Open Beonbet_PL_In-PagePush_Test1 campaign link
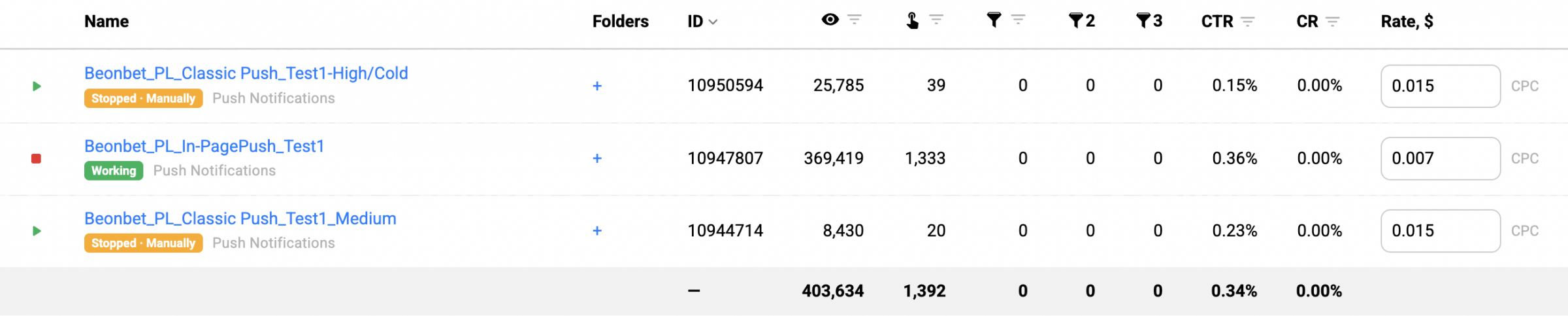Viewport: 1568px width, 316px height. tap(204, 146)
